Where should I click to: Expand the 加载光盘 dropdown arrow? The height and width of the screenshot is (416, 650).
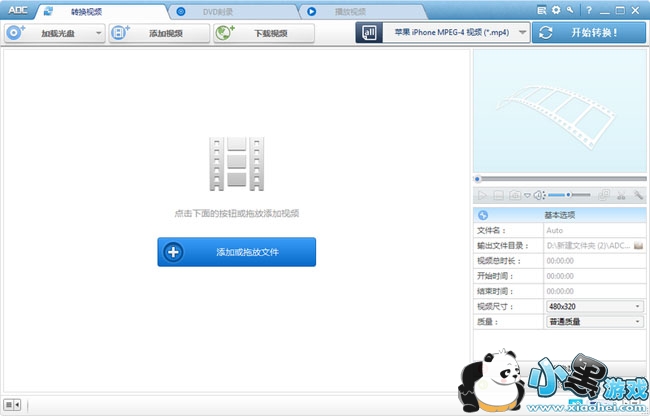click(x=99, y=33)
